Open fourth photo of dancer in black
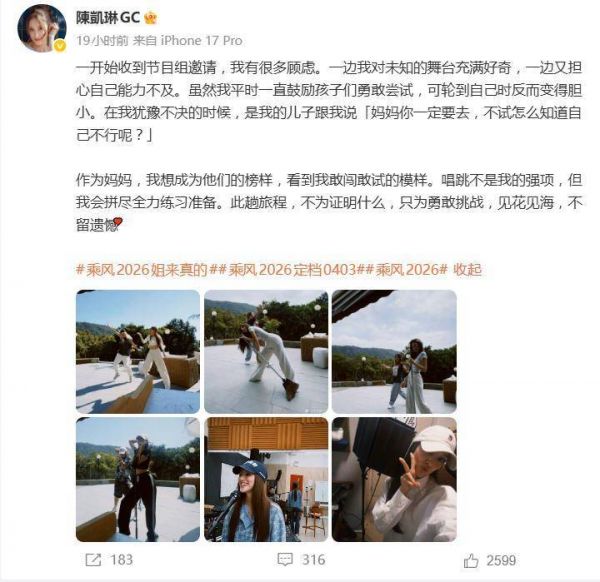This screenshot has width=600, height=582. pyautogui.click(x=138, y=479)
